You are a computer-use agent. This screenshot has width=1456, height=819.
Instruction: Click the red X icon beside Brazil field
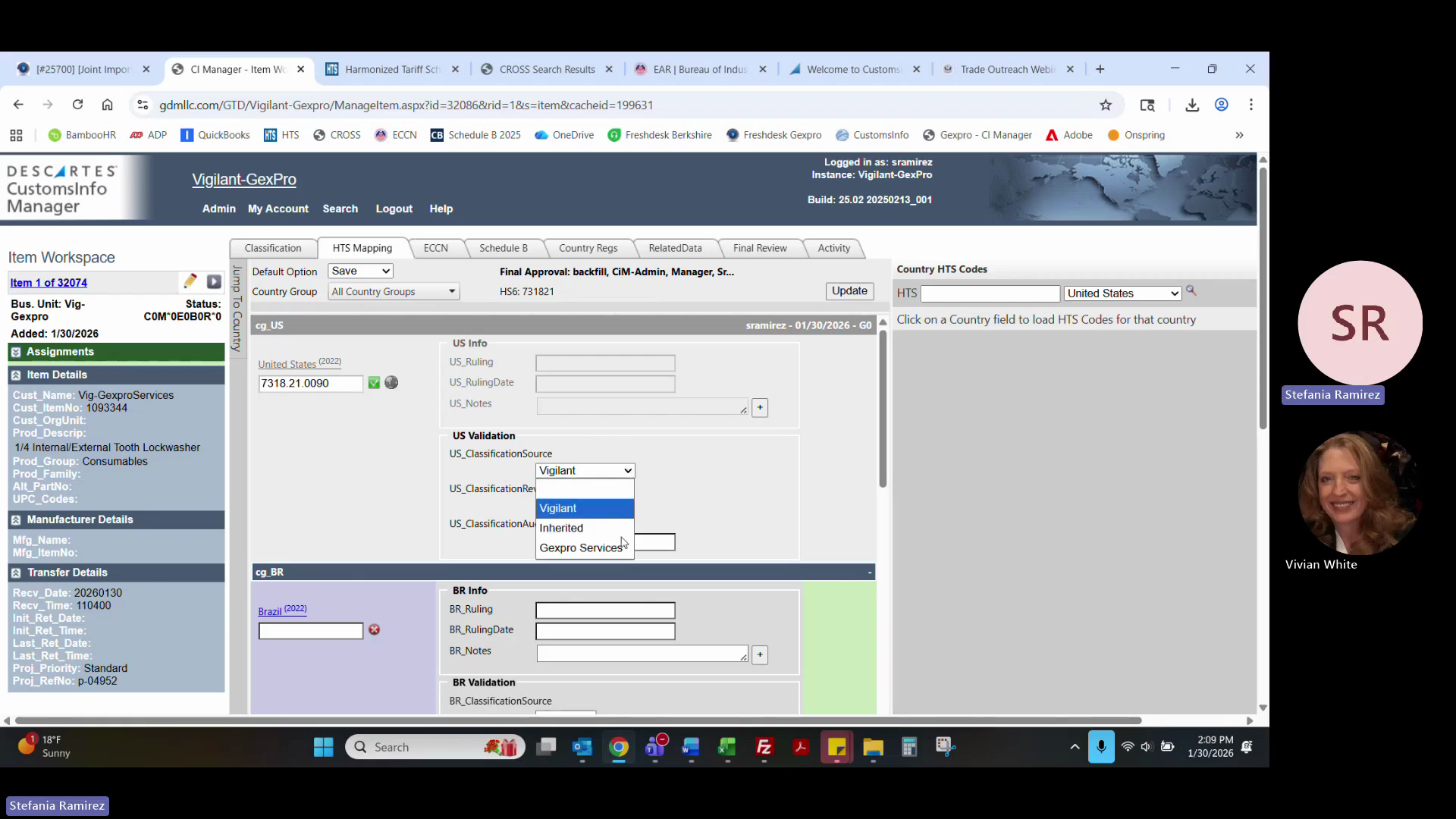pos(374,630)
